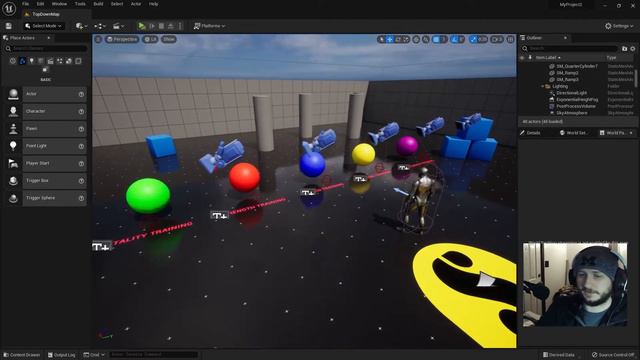Viewport: 640px width, 360px height.
Task: Click the Trigger Sphere item
Action: [x=46, y=198]
